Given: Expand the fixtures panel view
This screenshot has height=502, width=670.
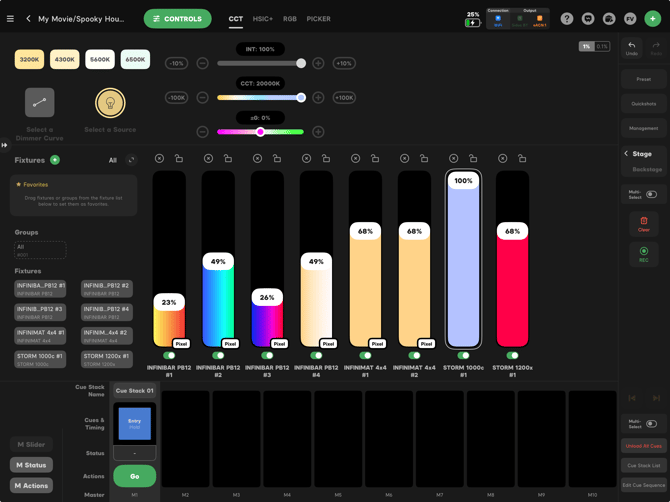Looking at the screenshot, I should (x=131, y=160).
